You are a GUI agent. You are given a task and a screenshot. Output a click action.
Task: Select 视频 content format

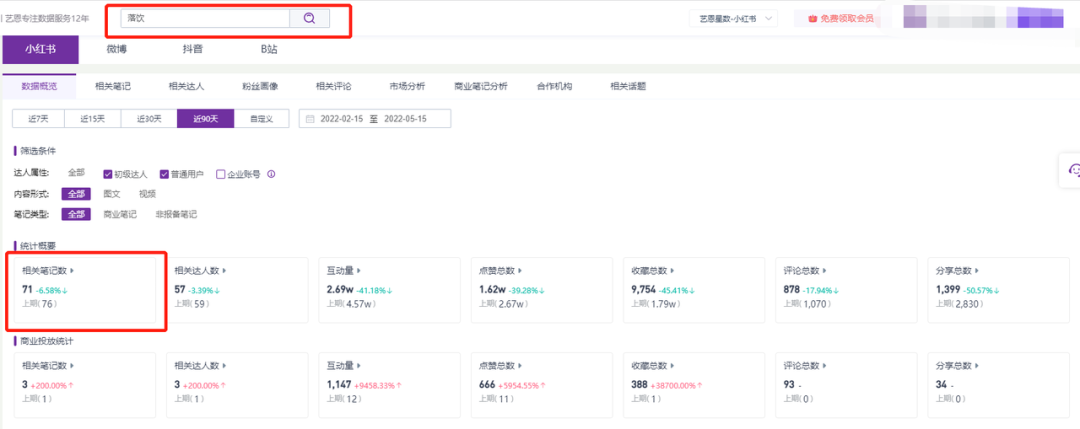tap(147, 194)
